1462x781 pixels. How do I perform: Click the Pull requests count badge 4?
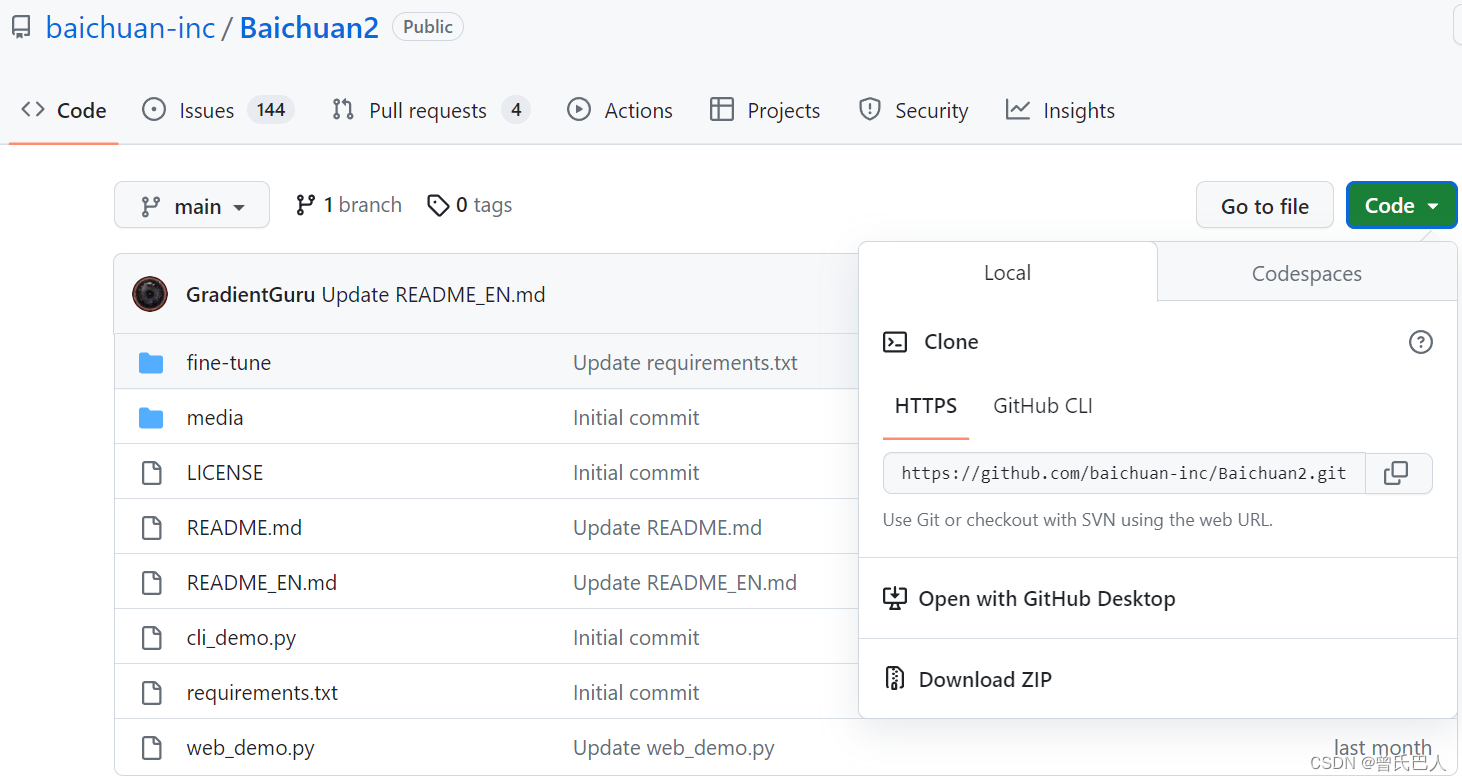[x=516, y=110]
